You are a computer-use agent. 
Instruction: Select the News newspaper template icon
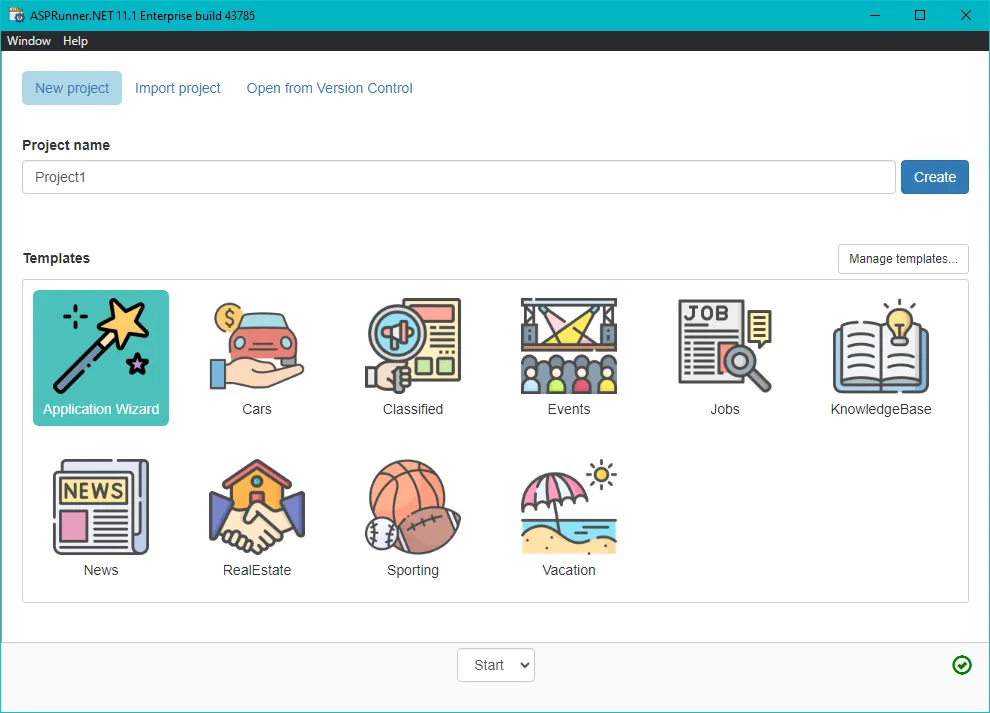click(101, 507)
